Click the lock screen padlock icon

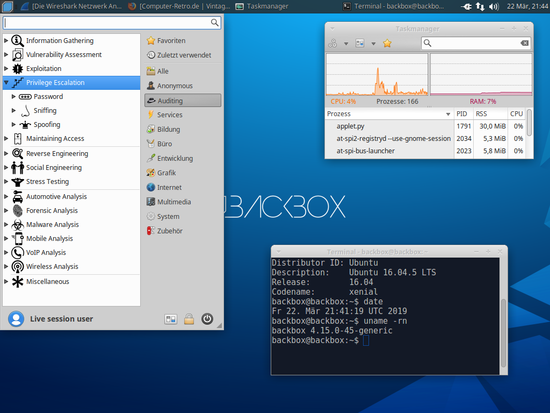[189, 319]
